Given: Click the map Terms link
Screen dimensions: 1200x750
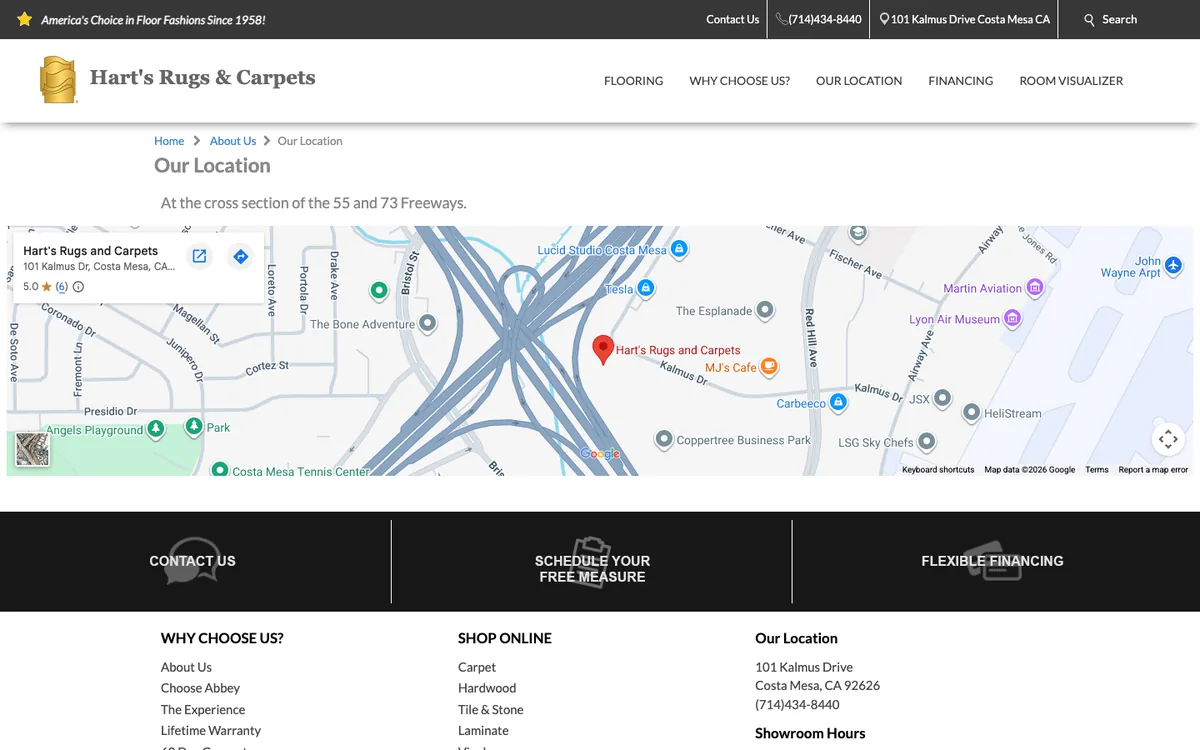Looking at the screenshot, I should (x=1097, y=470).
